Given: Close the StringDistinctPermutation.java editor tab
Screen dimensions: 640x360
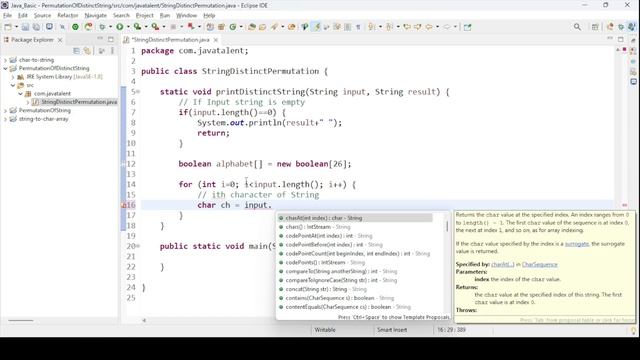Looking at the screenshot, I should [216, 40].
